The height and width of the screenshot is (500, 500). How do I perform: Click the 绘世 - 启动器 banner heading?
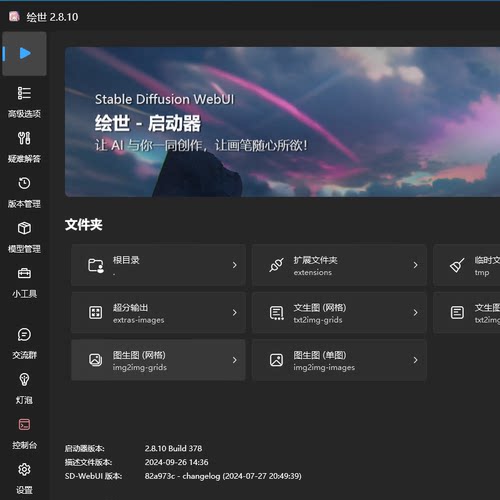pos(148,123)
